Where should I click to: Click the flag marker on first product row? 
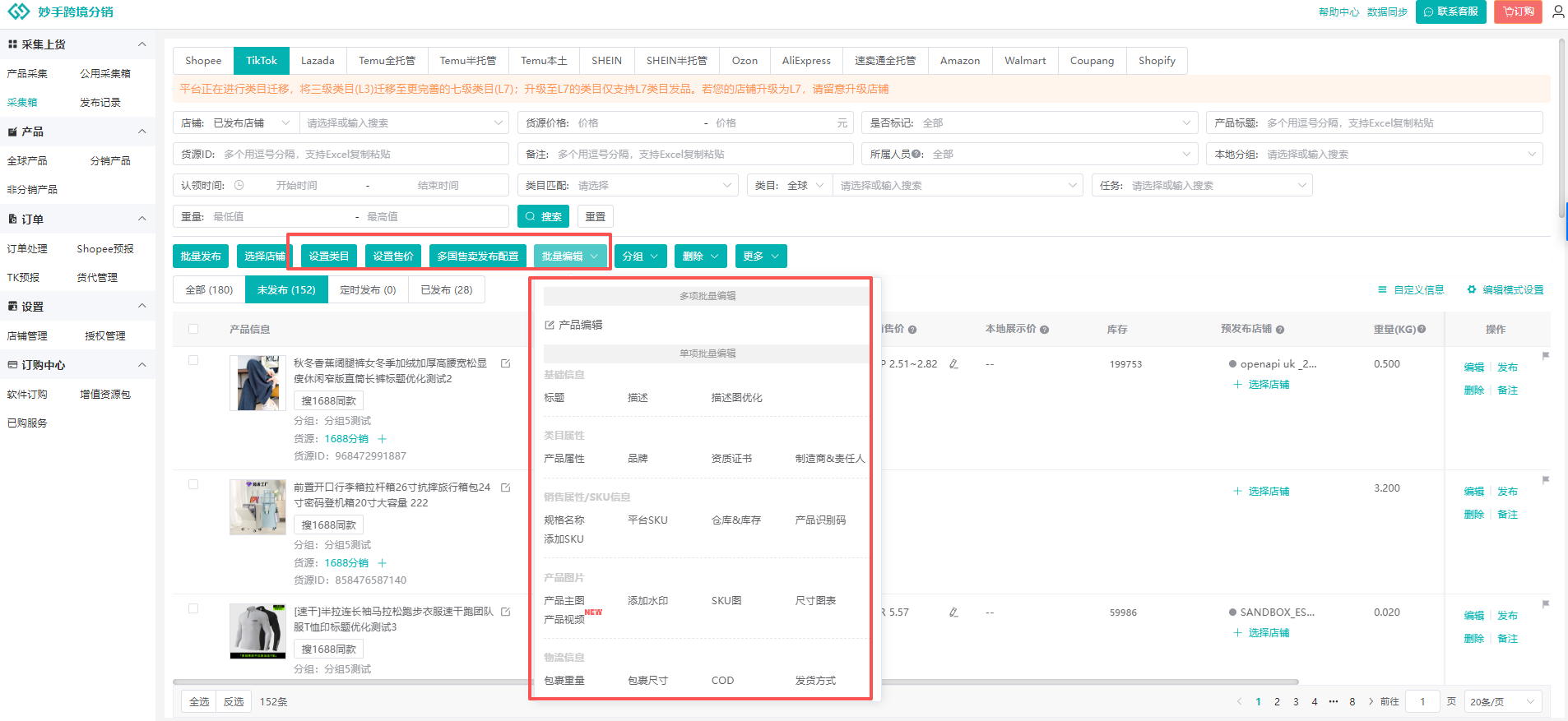[1546, 356]
